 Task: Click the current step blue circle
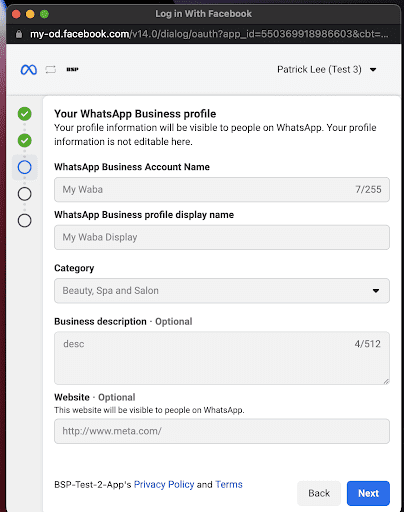click(x=25, y=167)
